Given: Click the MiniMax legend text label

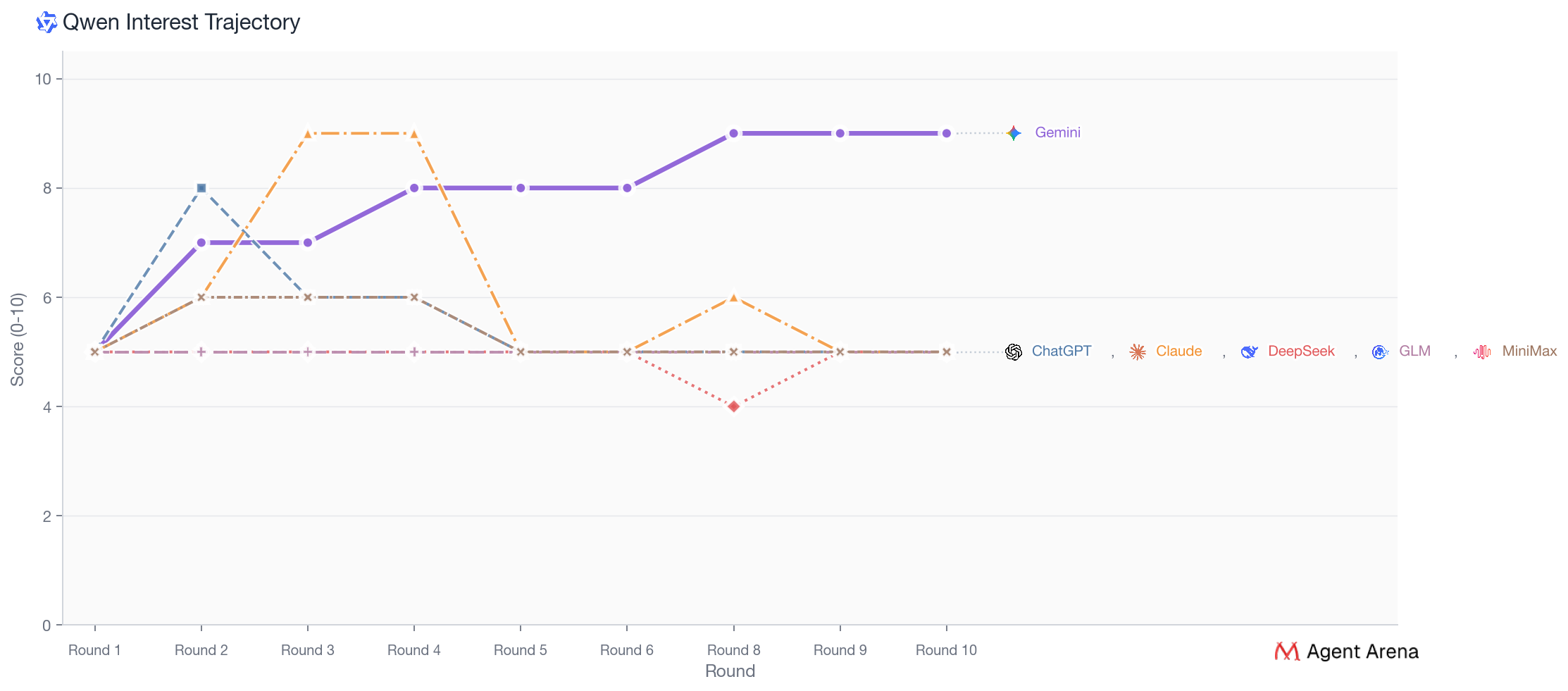Looking at the screenshot, I should click(1529, 351).
